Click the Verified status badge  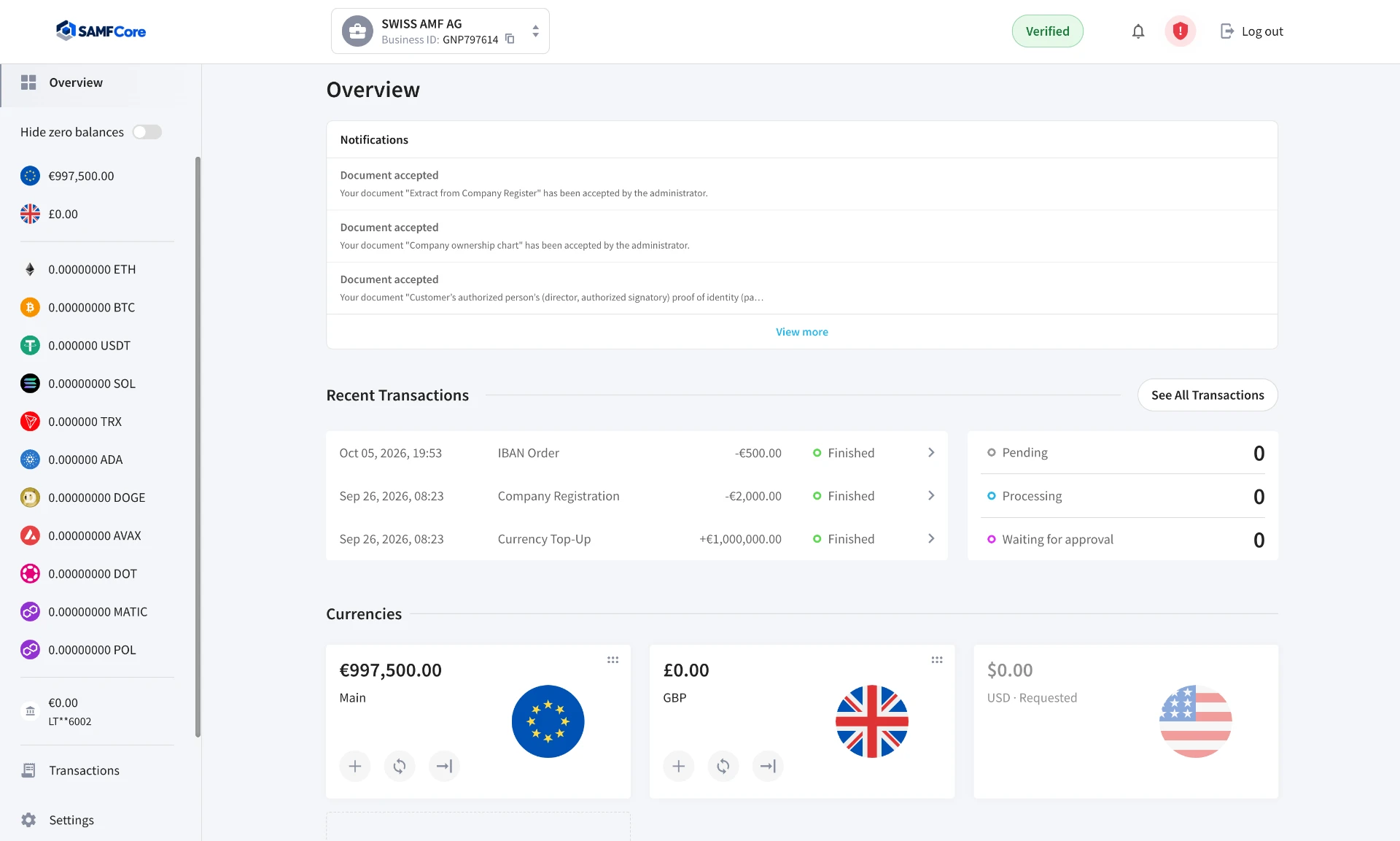pos(1047,31)
